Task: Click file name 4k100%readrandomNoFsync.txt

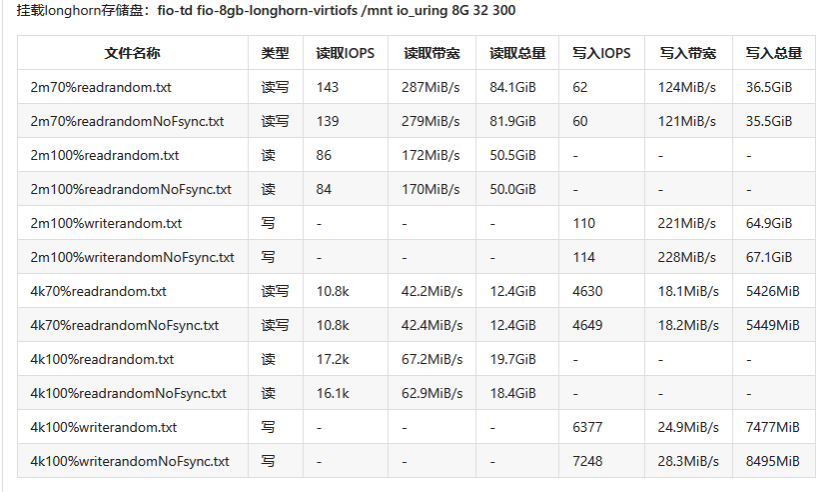Action: coord(128,393)
